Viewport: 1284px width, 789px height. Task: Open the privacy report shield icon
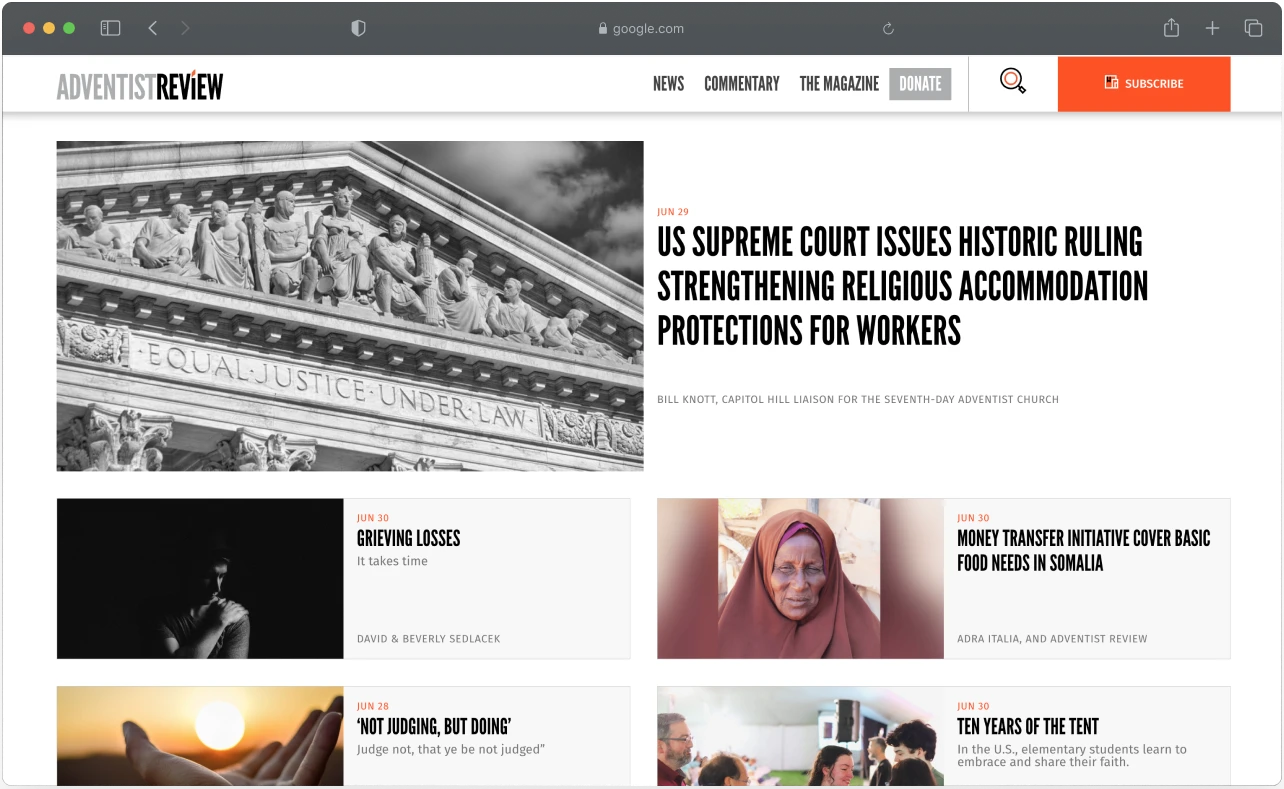[x=358, y=28]
